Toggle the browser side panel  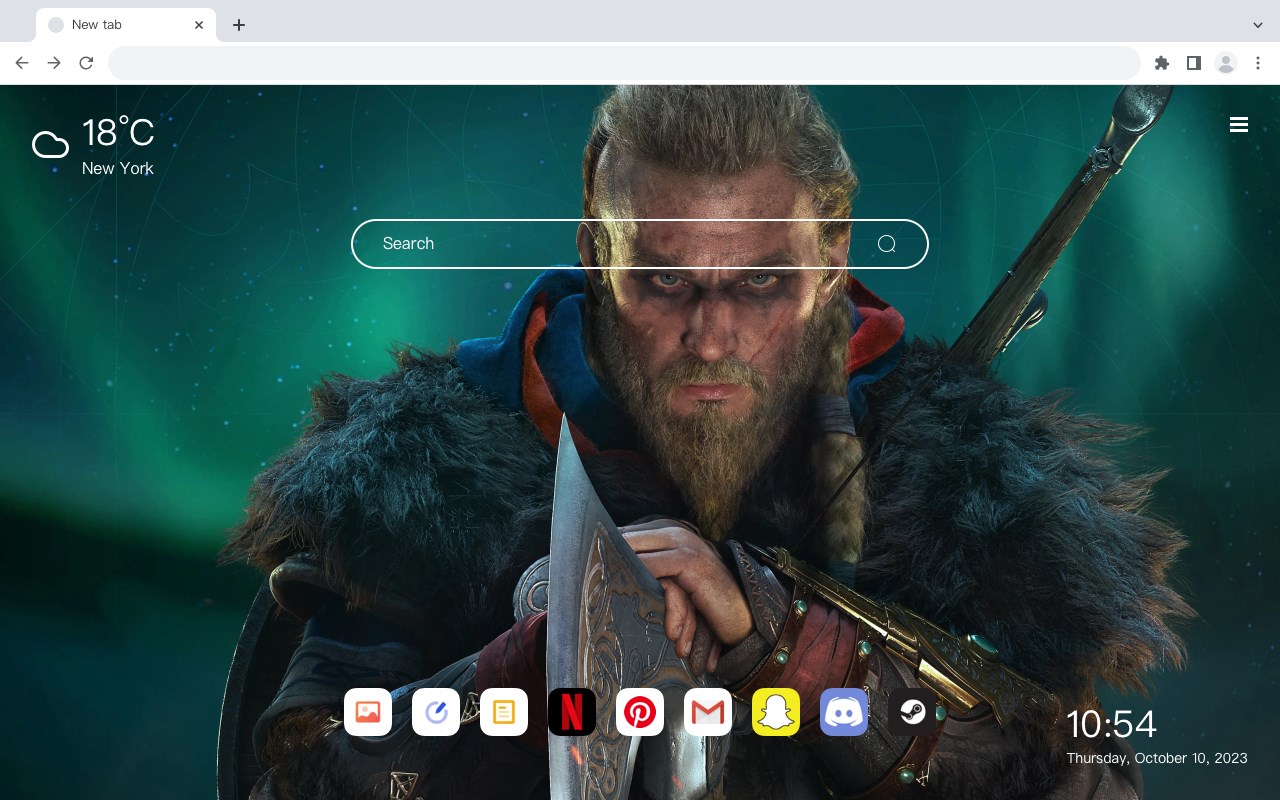pos(1193,63)
